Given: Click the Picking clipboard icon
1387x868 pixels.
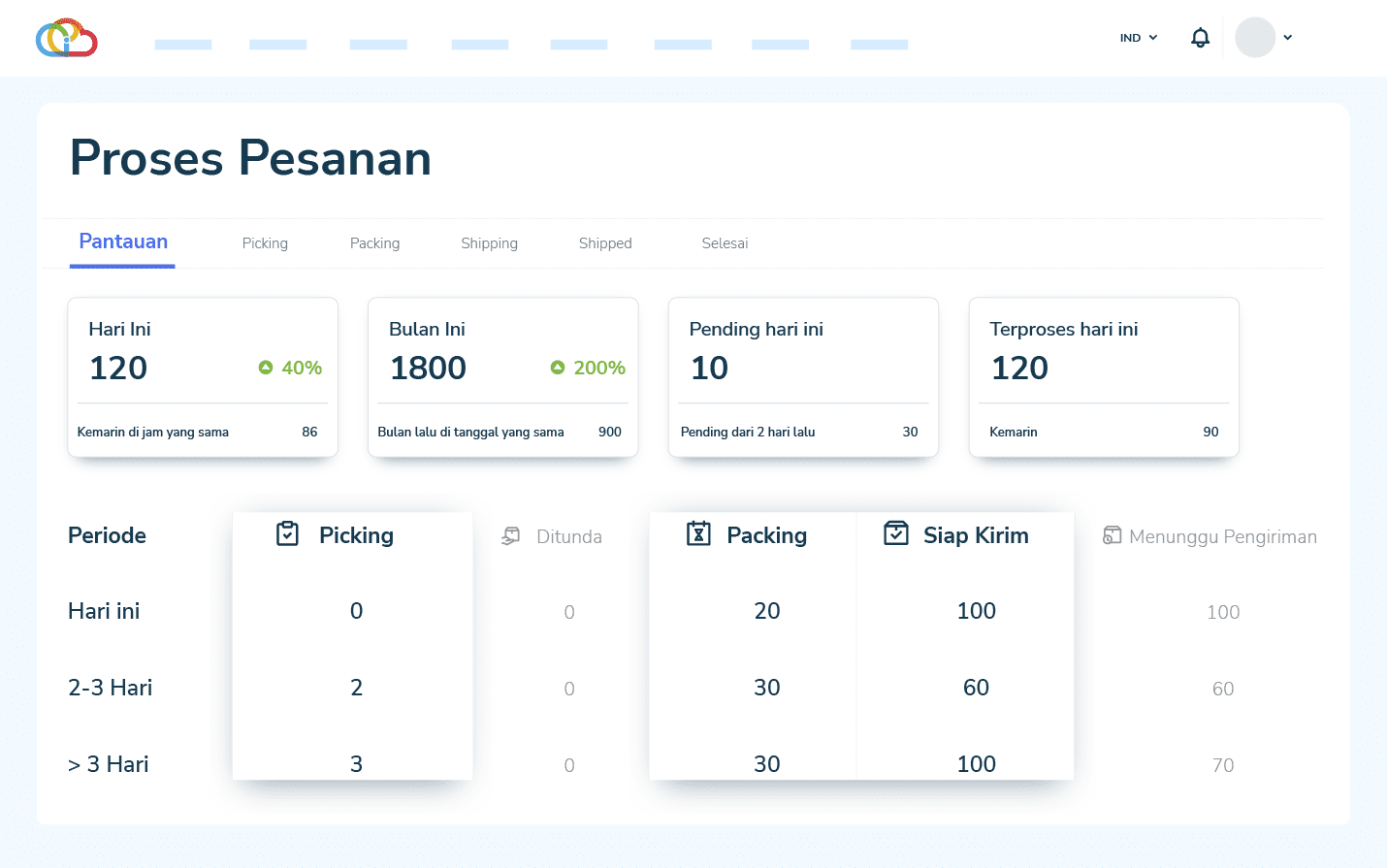Looking at the screenshot, I should point(287,534).
